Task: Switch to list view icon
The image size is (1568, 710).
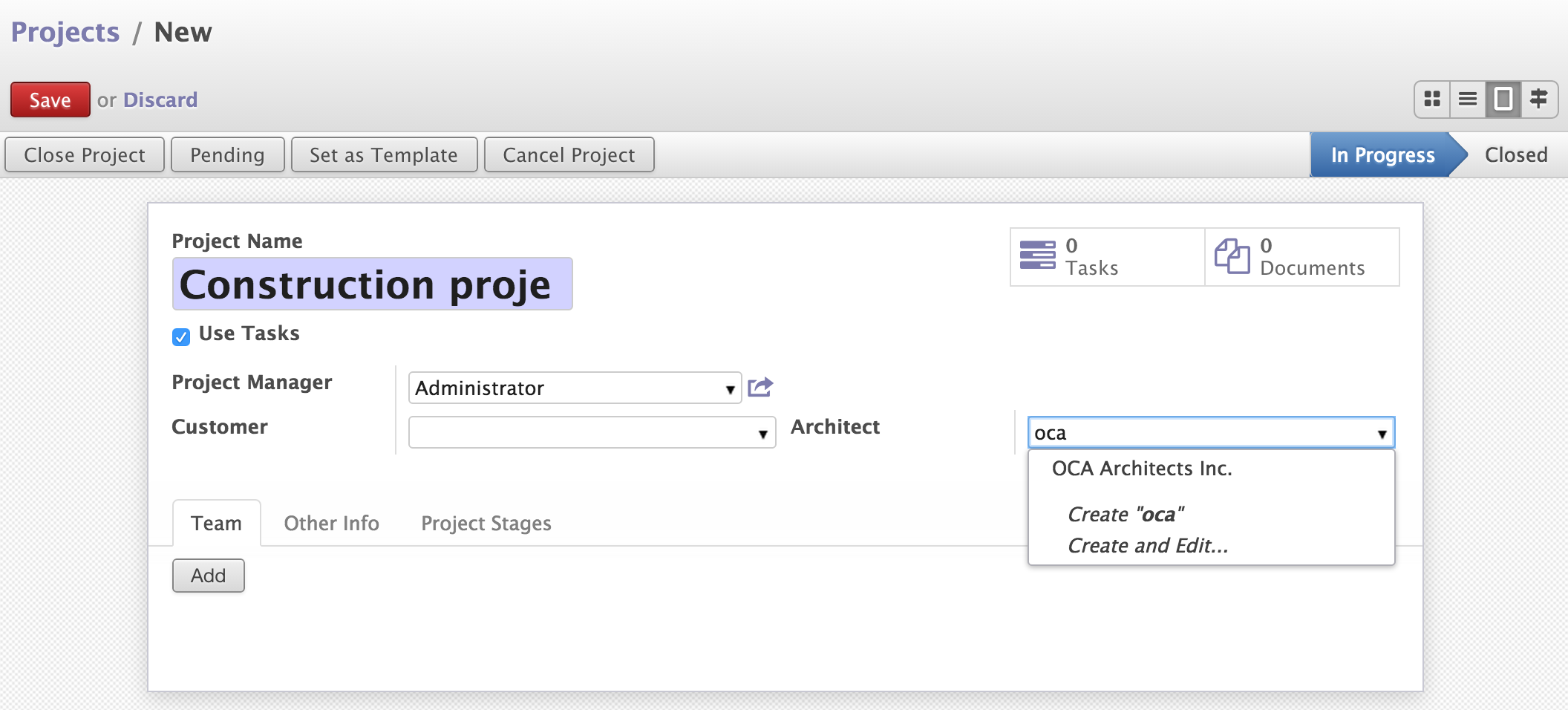Action: (1468, 100)
